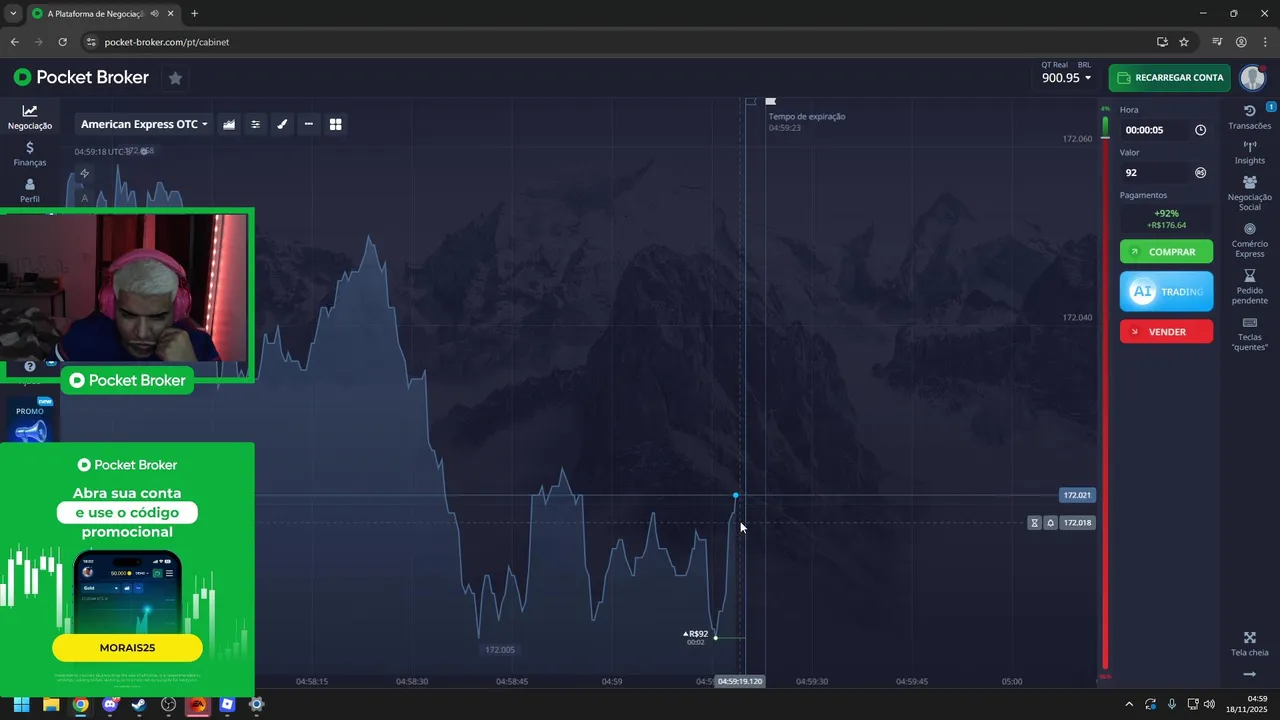Open the Perfil section

pos(30,190)
